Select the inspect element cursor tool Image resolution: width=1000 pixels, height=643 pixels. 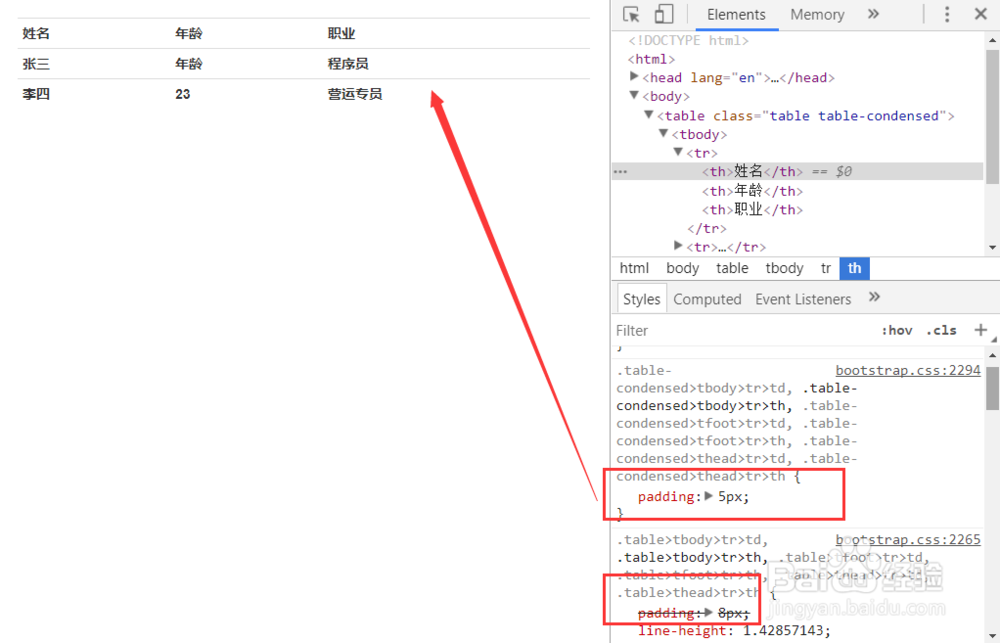tap(631, 14)
